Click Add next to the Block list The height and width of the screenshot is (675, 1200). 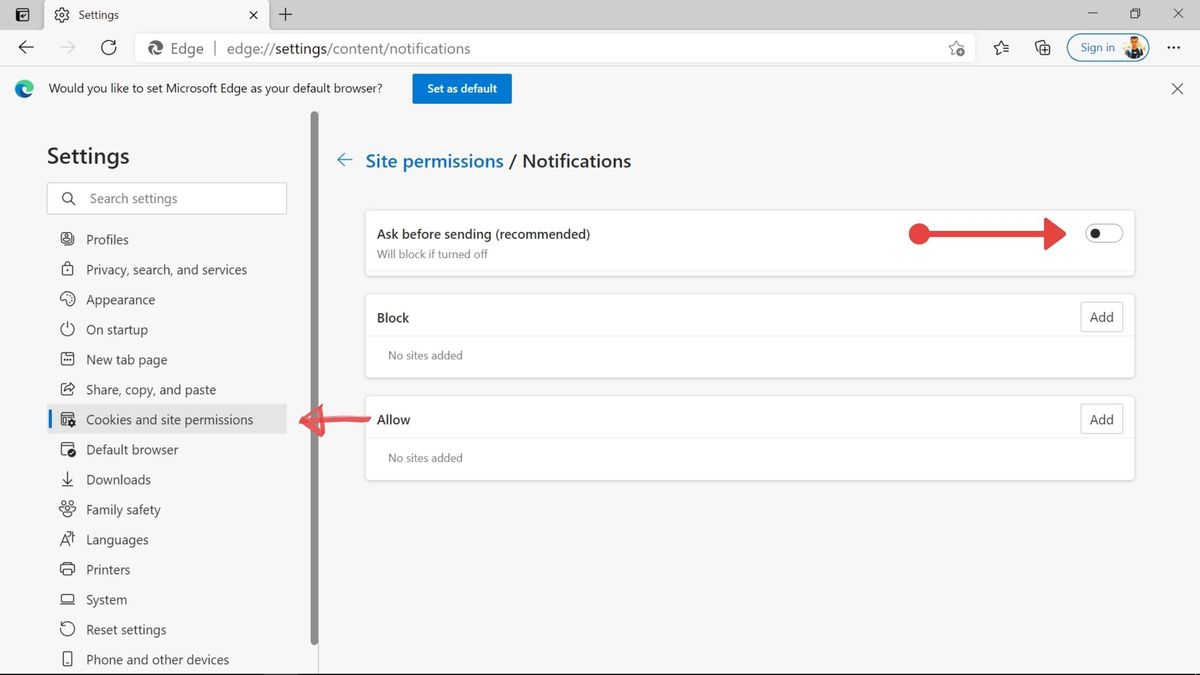point(1101,316)
